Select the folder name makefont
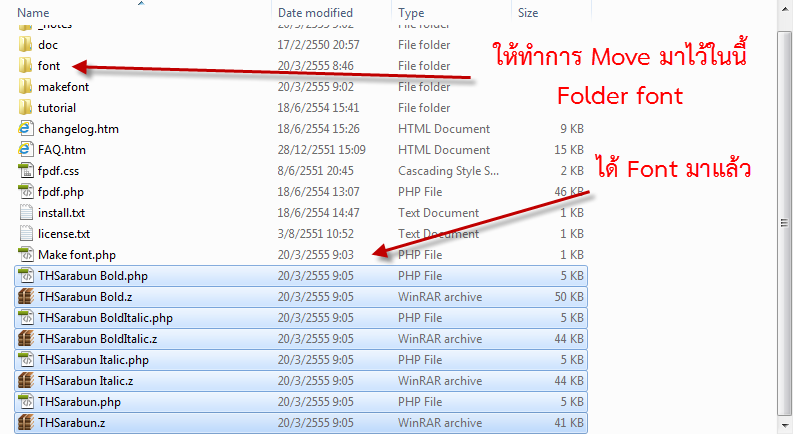The height and width of the screenshot is (434, 793). pyautogui.click(x=63, y=87)
